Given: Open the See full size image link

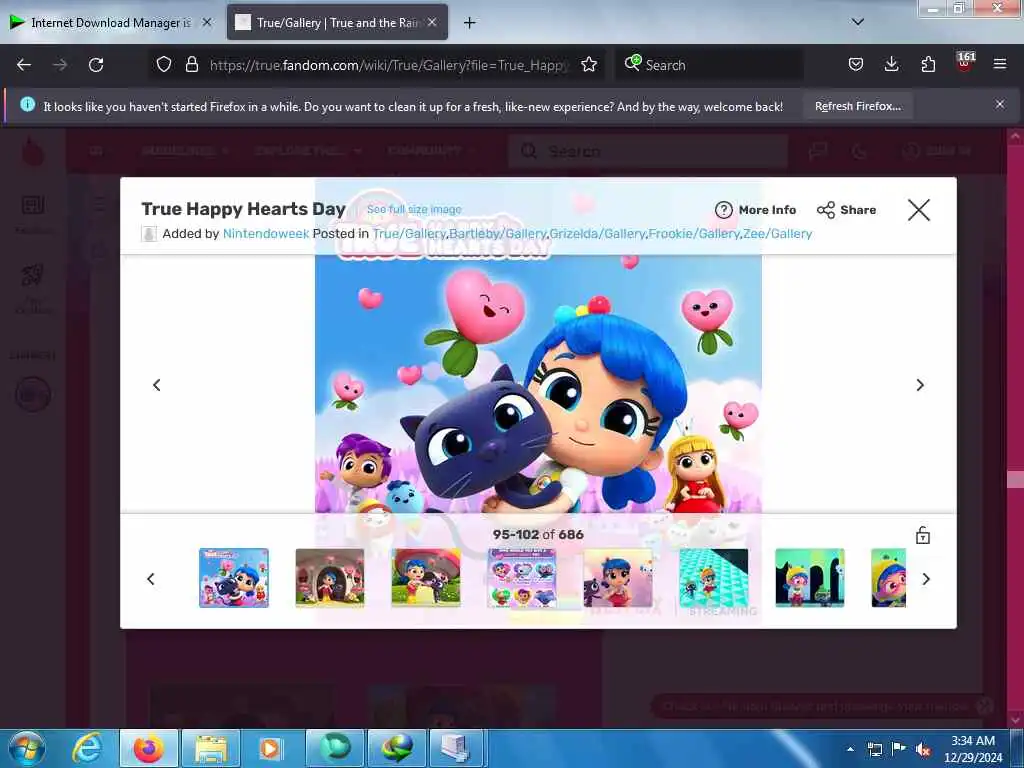Looking at the screenshot, I should (414, 210).
